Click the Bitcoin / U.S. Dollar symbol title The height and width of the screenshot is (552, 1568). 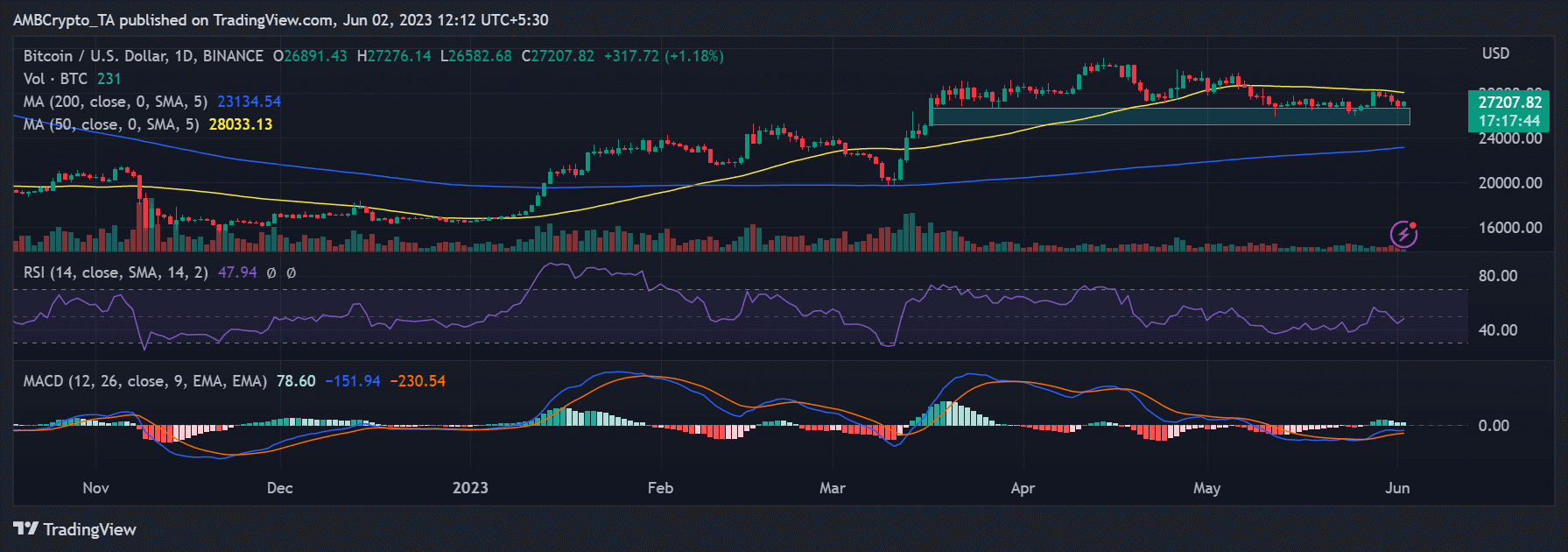(x=143, y=56)
